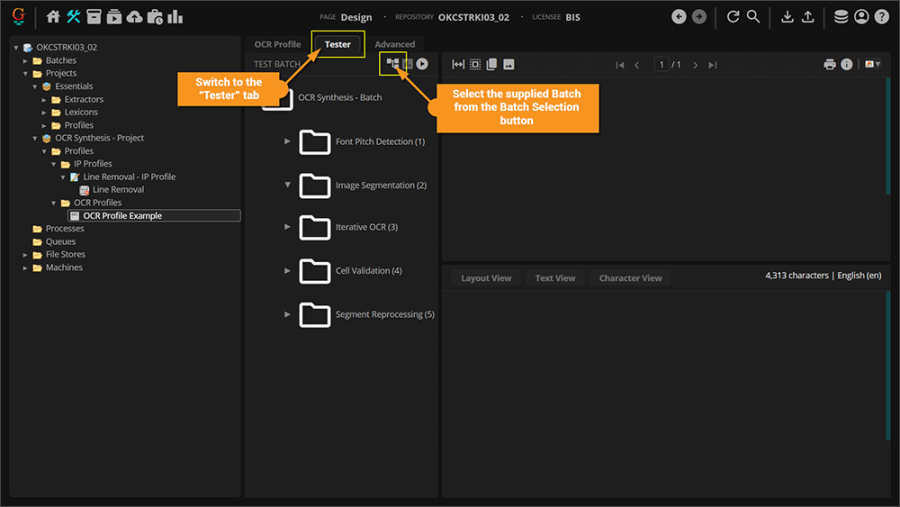Screen dimensions: 900x507
Task: Refresh the page with reload icon
Action: click(732, 17)
